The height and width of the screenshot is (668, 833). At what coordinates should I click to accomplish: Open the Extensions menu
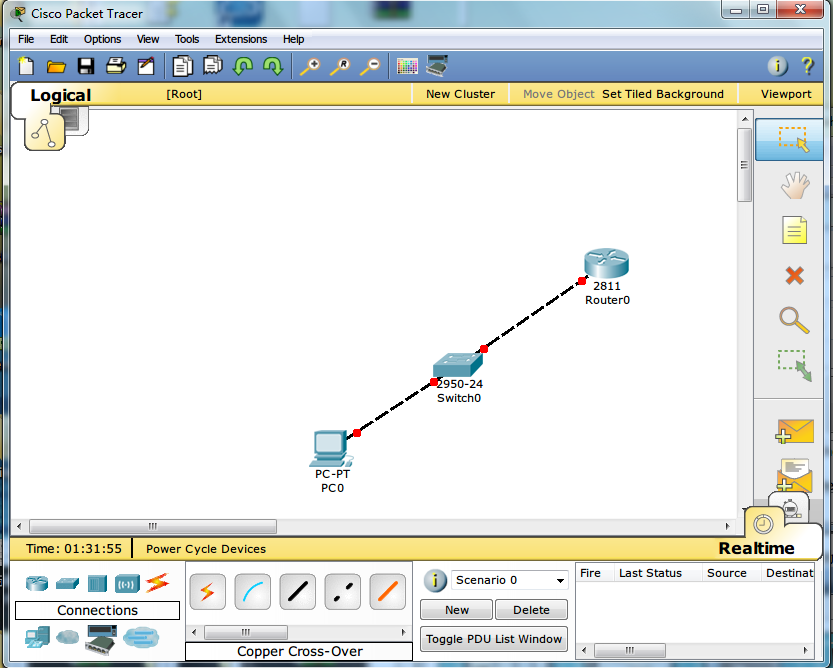pyautogui.click(x=241, y=39)
